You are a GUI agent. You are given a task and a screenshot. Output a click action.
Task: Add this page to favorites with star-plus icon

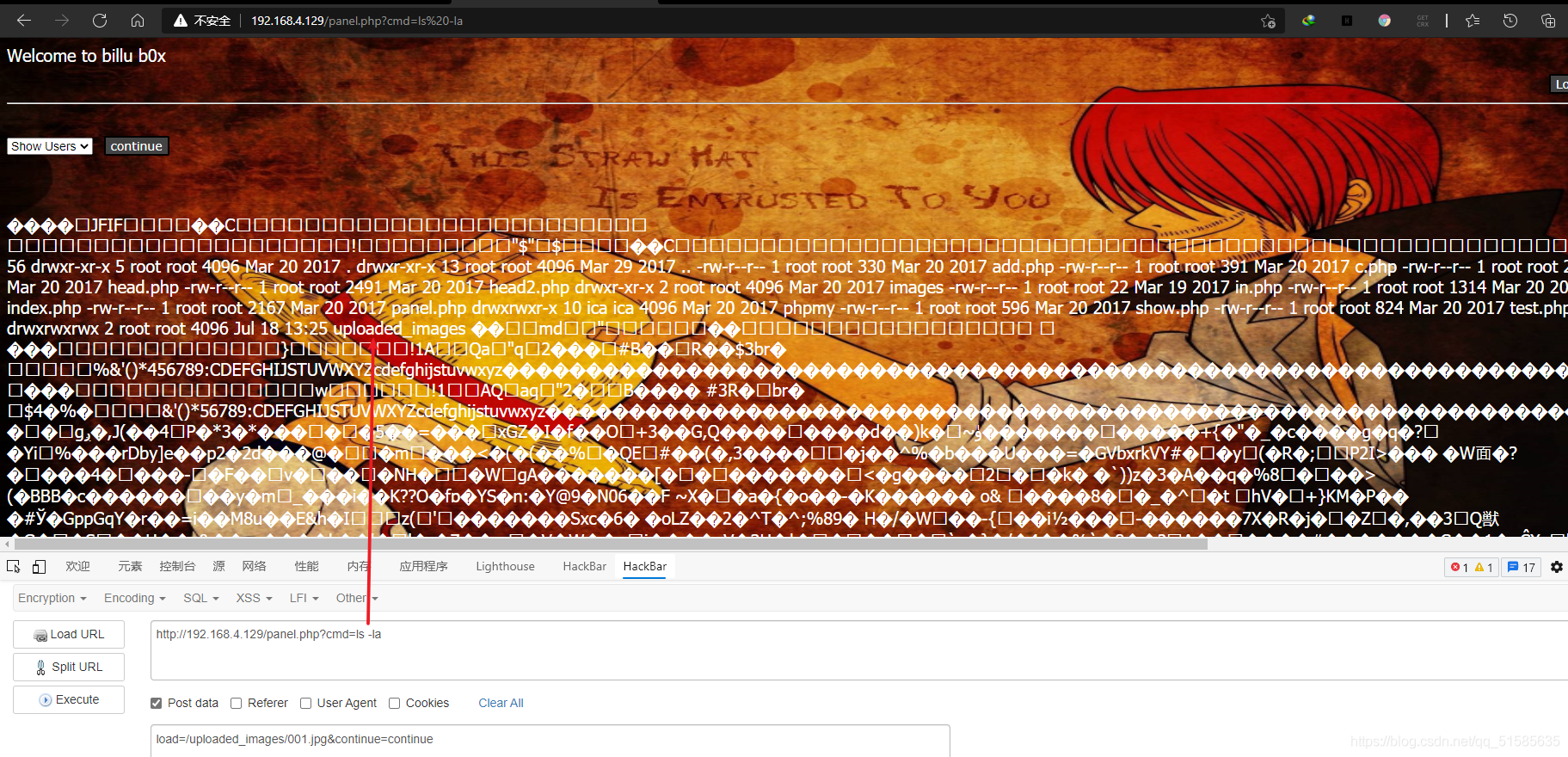tap(1268, 21)
